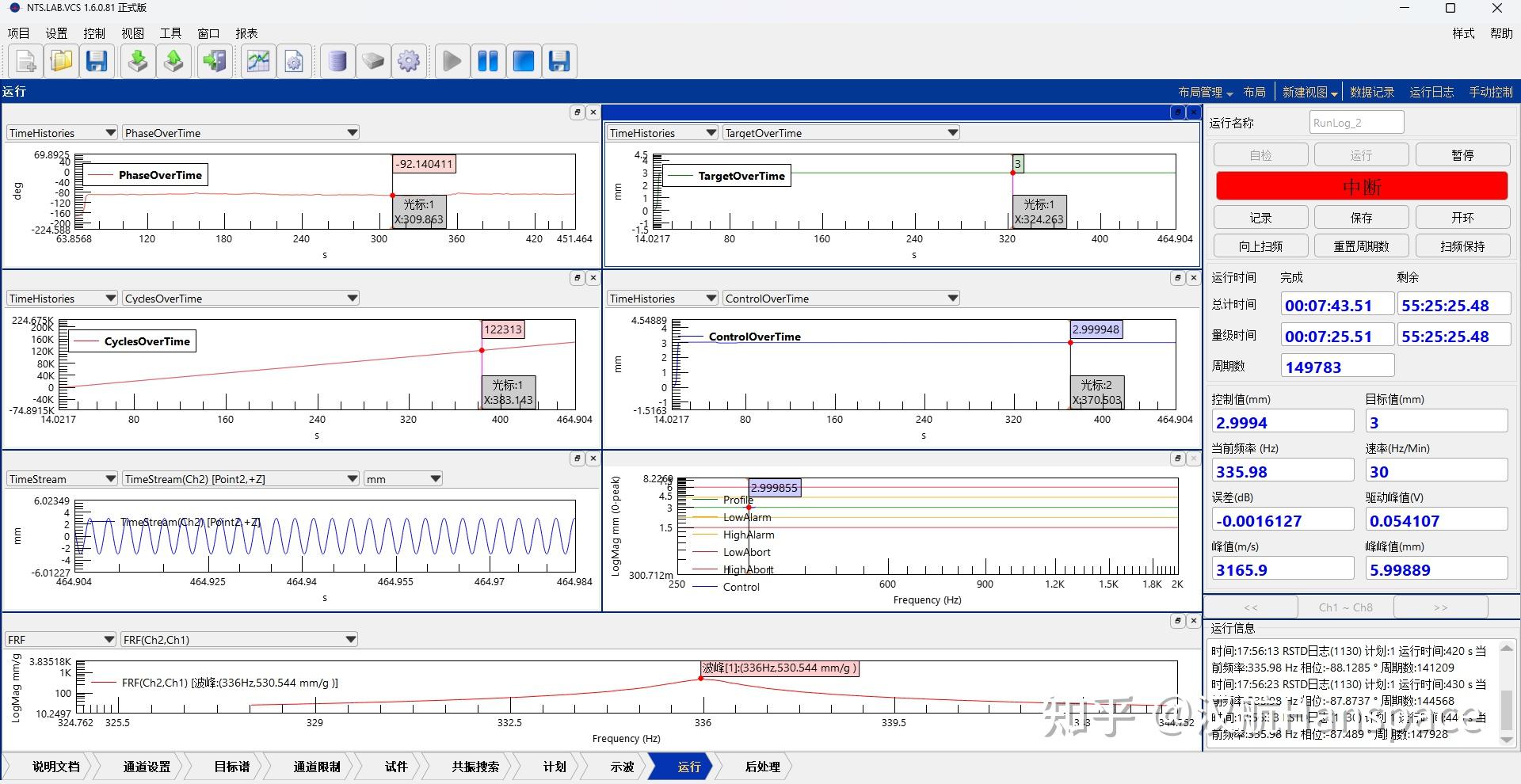Click the database cylinder icon
Image resolution: width=1521 pixels, height=784 pixels.
[337, 61]
